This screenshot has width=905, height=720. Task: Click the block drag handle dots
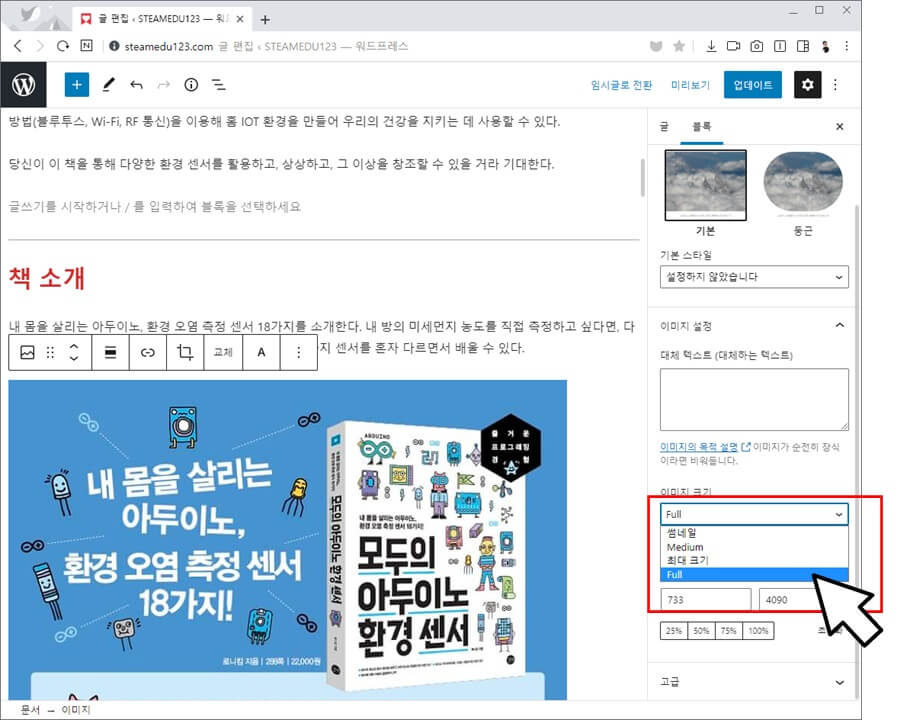(50, 352)
